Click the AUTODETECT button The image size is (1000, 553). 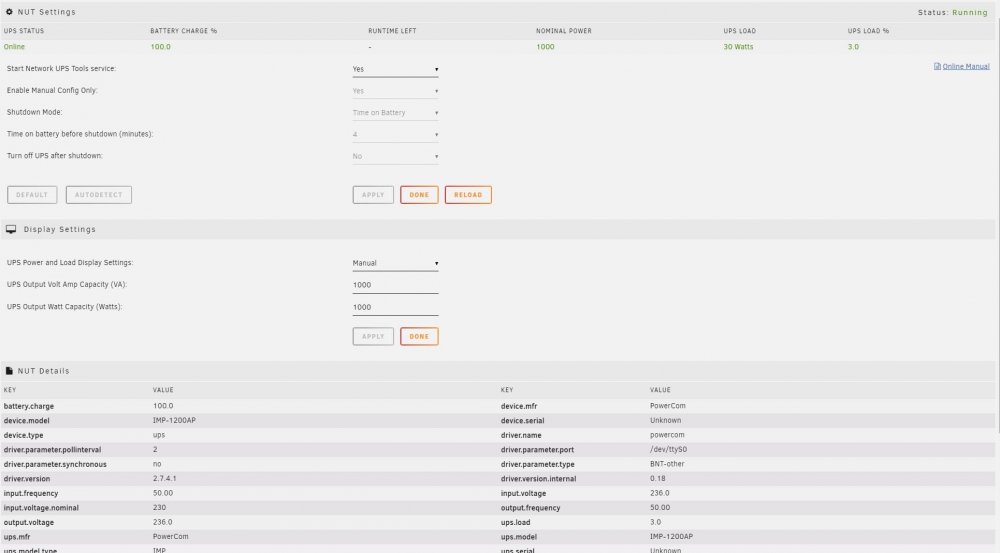point(99,195)
